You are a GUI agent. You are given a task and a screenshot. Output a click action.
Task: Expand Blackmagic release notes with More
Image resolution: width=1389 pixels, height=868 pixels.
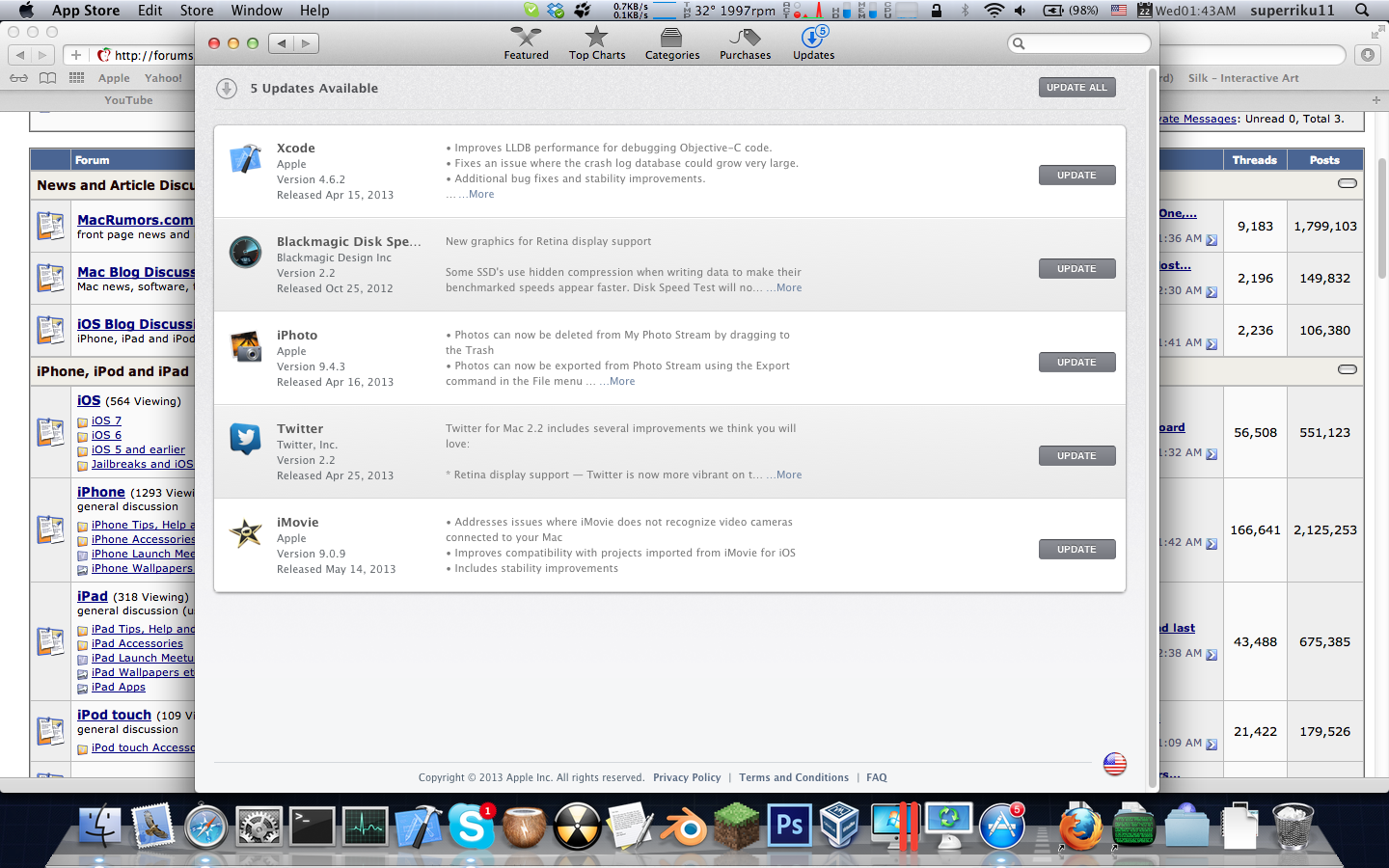tap(789, 288)
